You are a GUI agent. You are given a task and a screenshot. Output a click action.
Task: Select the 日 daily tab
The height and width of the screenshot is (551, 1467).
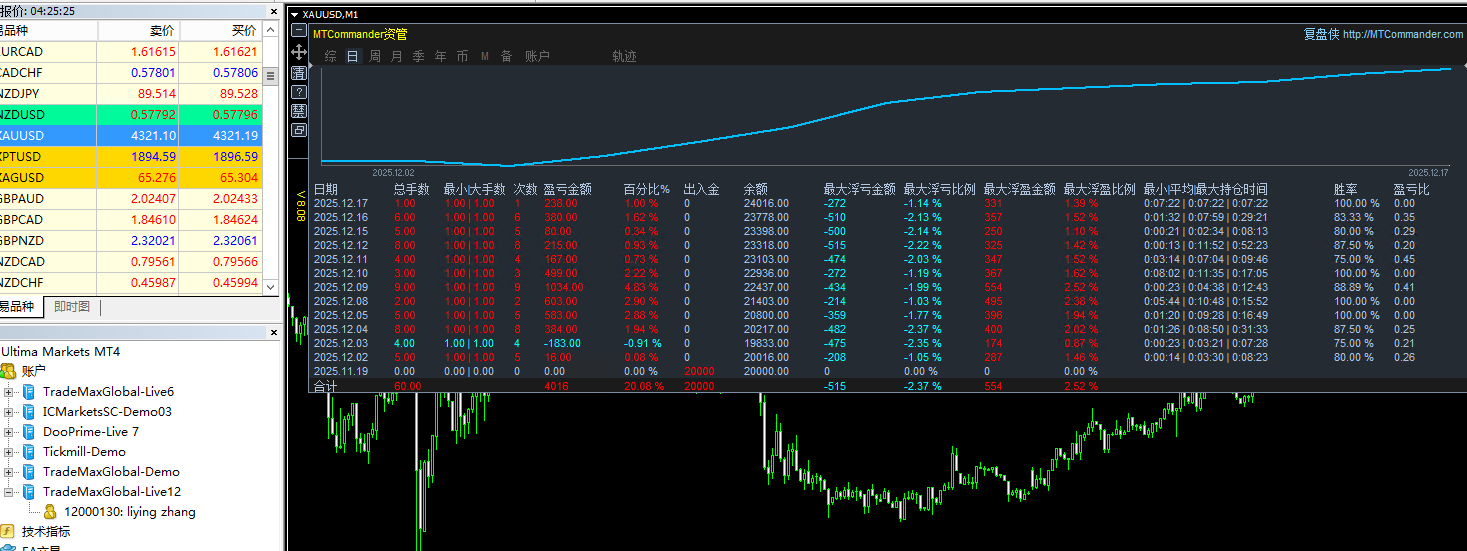[x=352, y=56]
